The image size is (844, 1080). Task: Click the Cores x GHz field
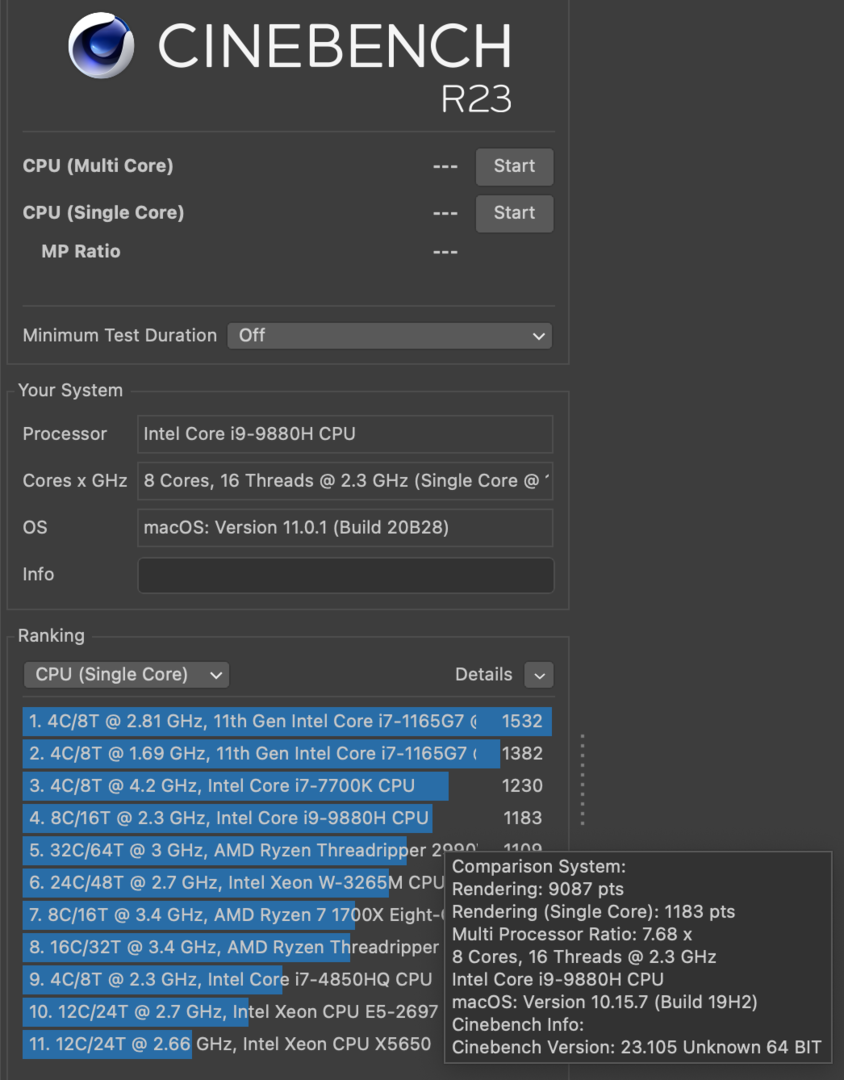[345, 481]
